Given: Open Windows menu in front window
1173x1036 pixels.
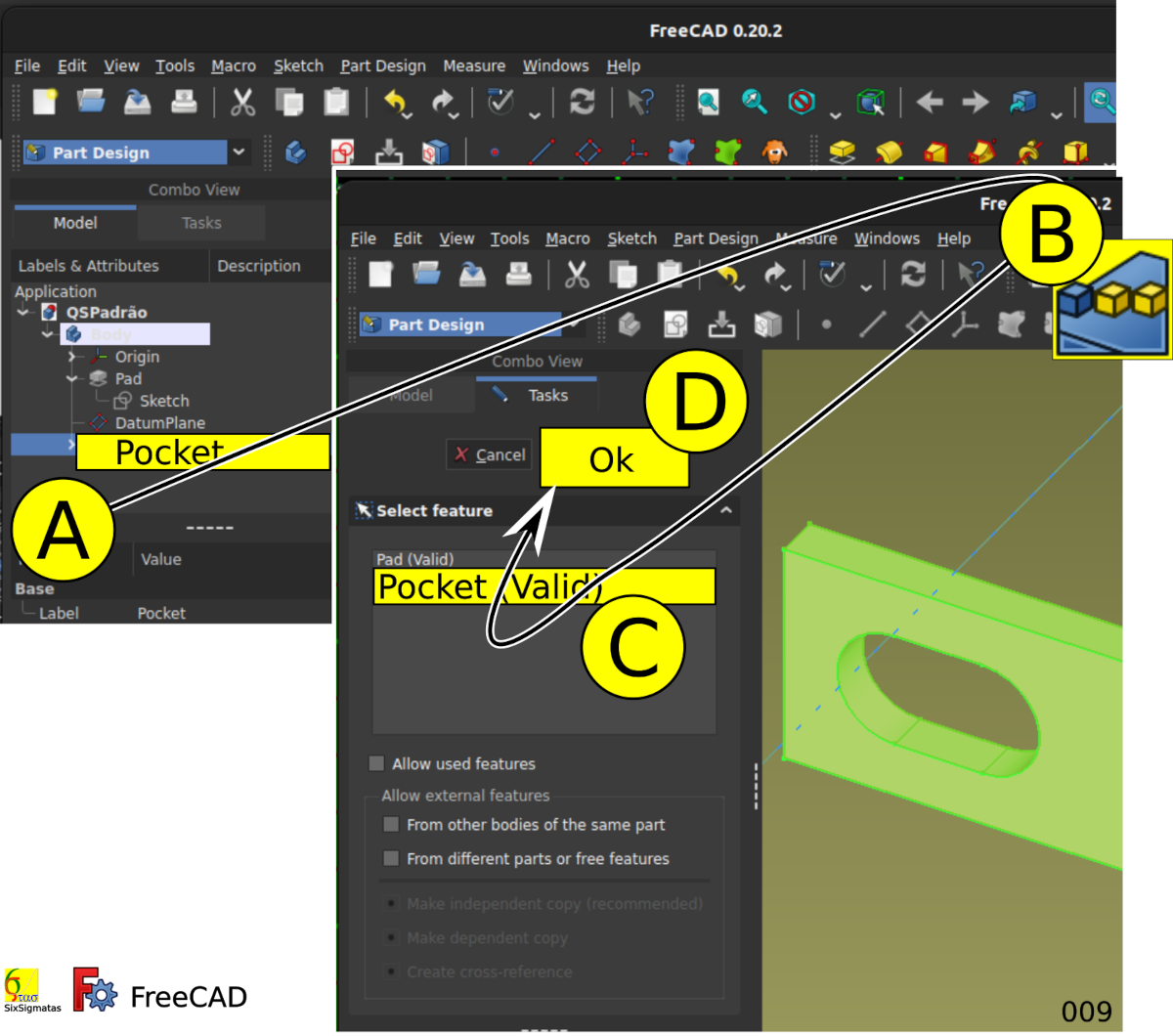Looking at the screenshot, I should (x=887, y=238).
